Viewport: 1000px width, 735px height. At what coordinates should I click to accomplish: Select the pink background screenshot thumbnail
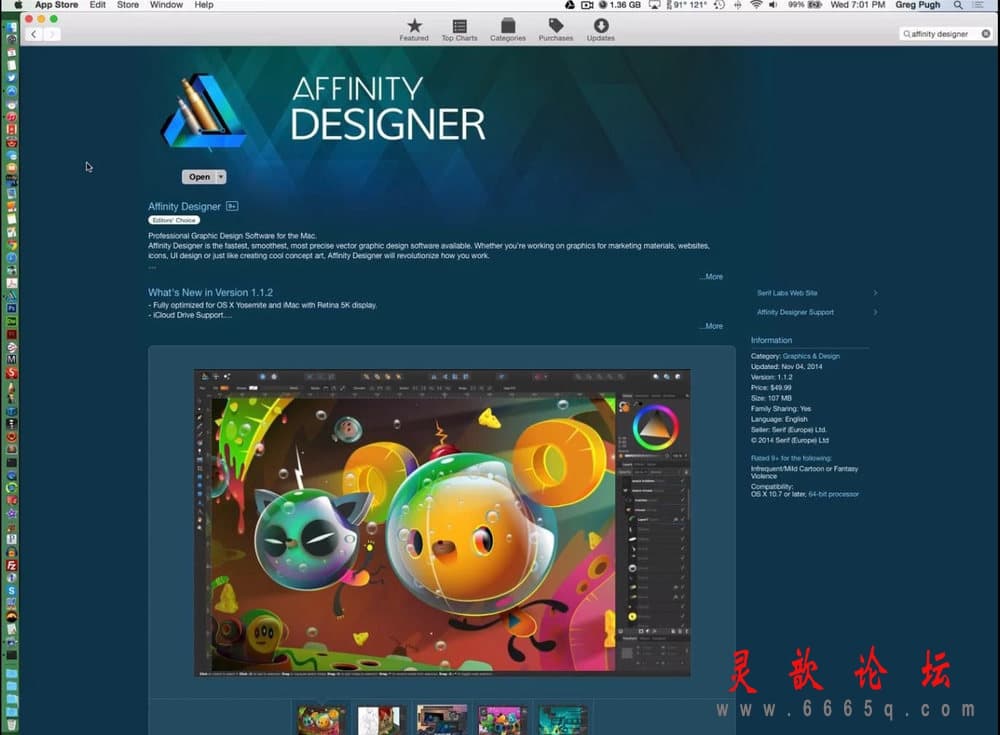point(502,720)
